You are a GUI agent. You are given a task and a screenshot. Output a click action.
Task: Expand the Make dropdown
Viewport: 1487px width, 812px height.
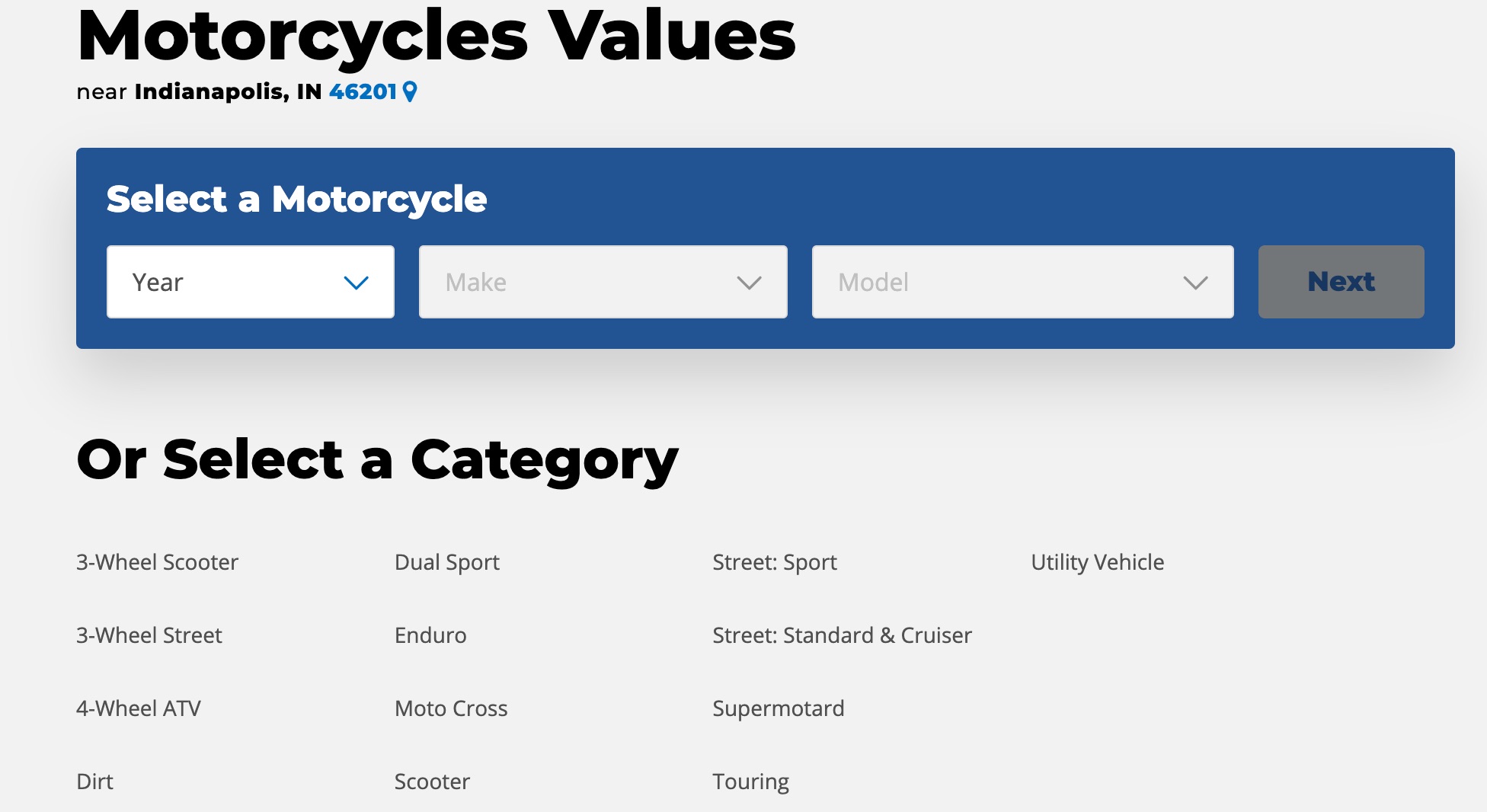pos(603,282)
